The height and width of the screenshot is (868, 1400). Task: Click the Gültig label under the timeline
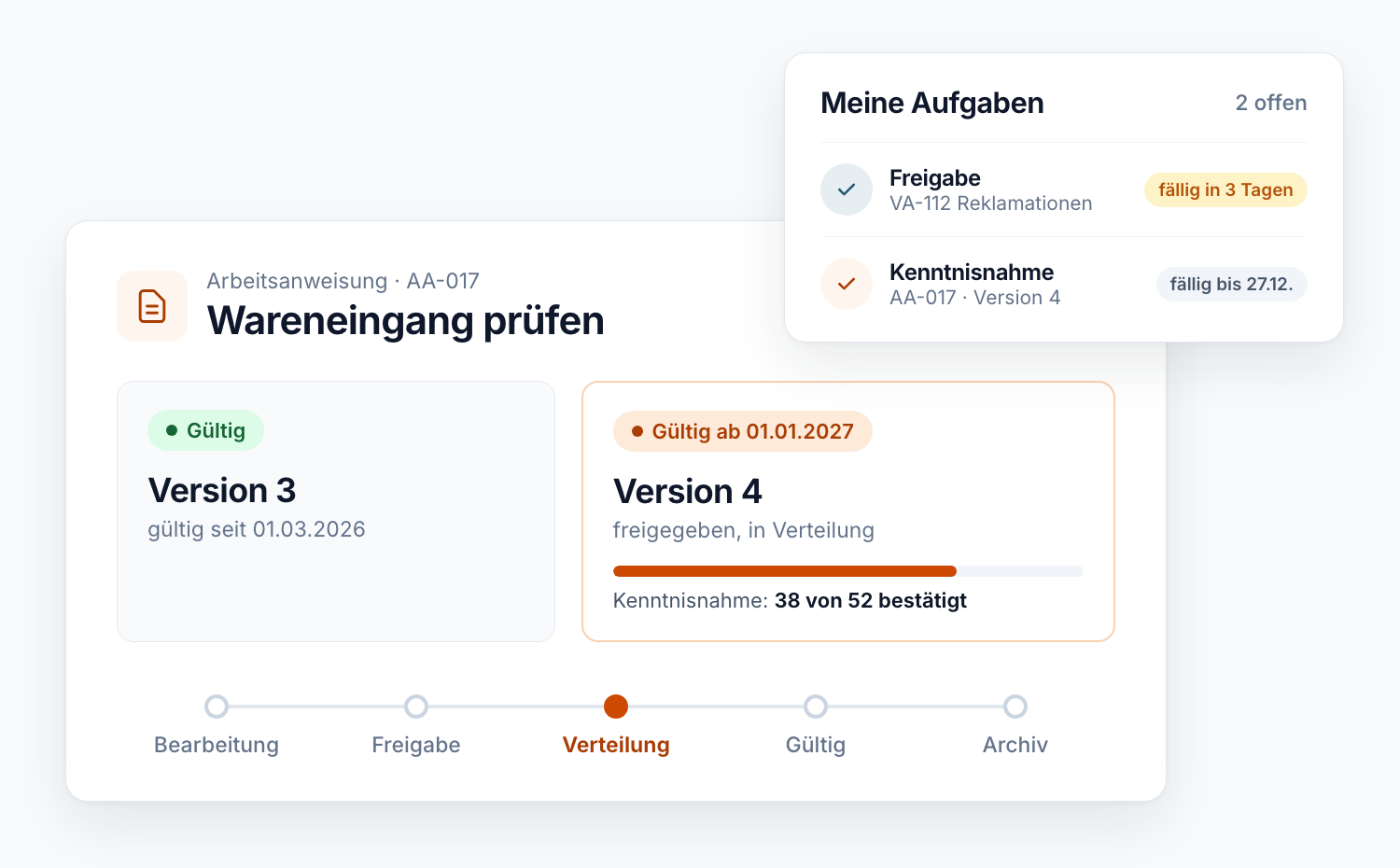816,745
